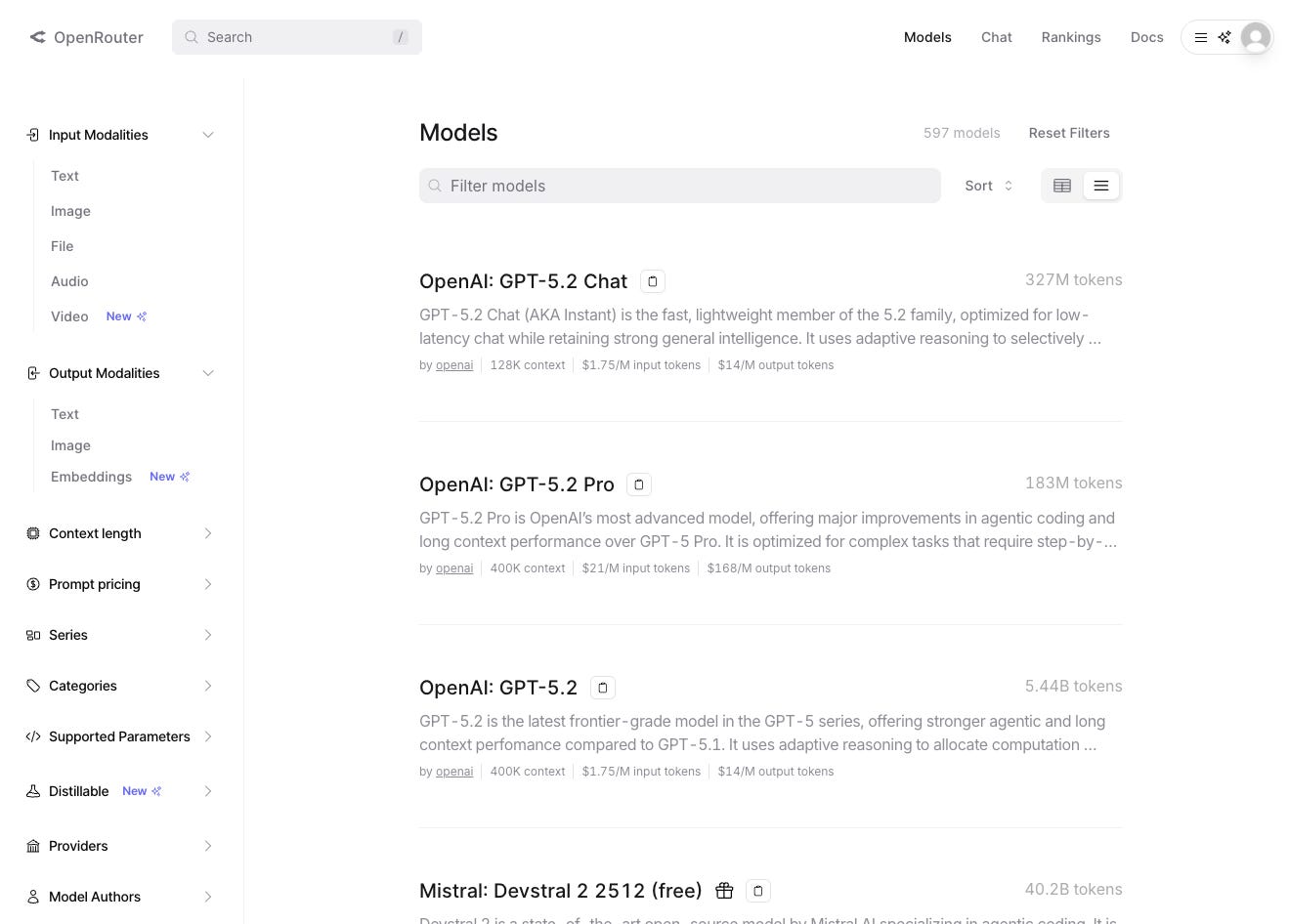
Task: Open the hamburger menu icon in header
Action: tap(1201, 37)
